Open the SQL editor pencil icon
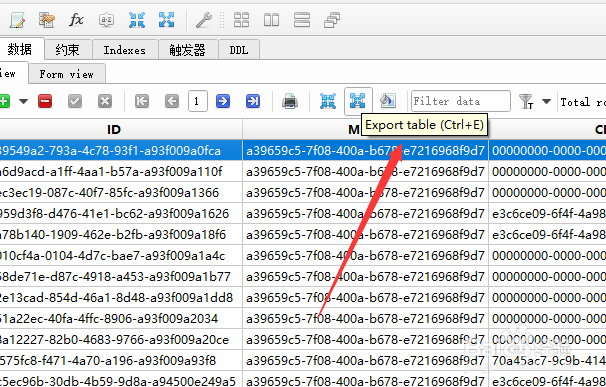 coord(17,20)
